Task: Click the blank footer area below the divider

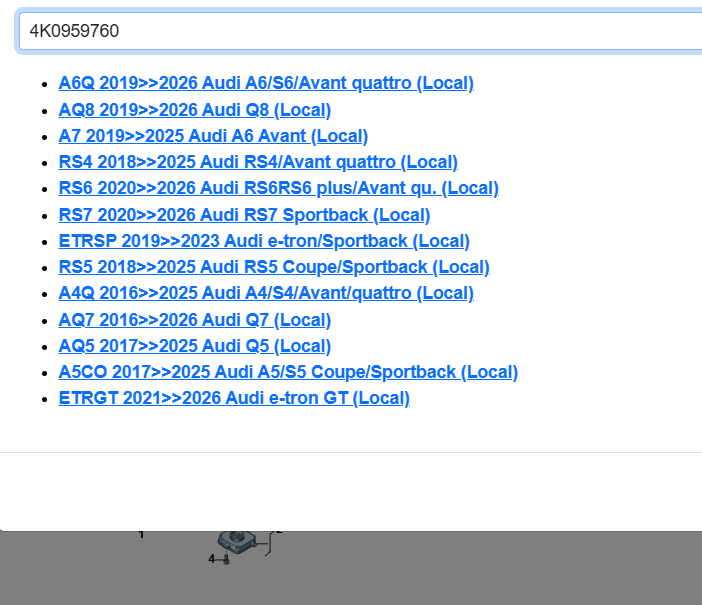Action: pyautogui.click(x=350, y=490)
